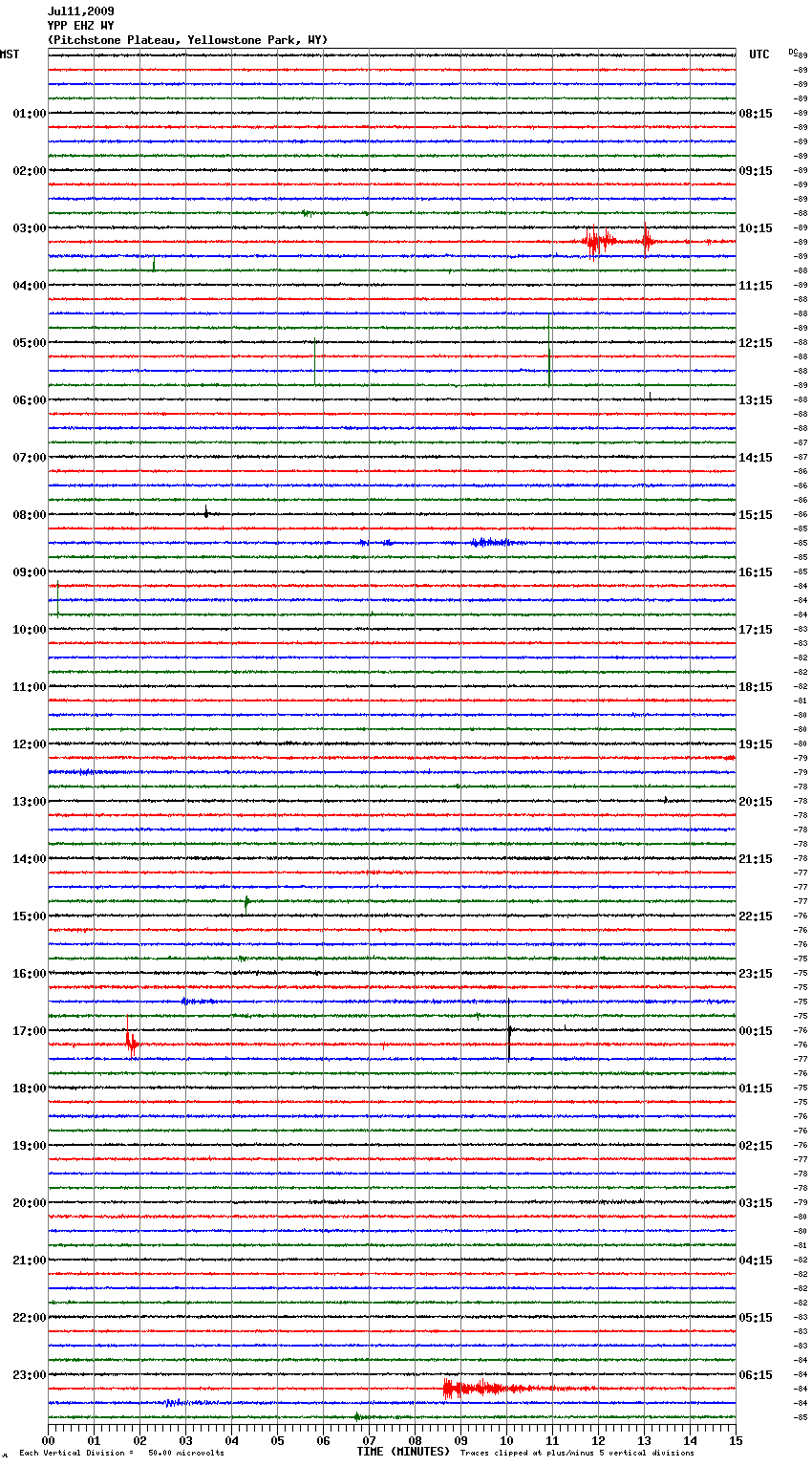Click minute tick 09 on bottom axis
The image size is (812, 1466).
pyautogui.click(x=460, y=1440)
